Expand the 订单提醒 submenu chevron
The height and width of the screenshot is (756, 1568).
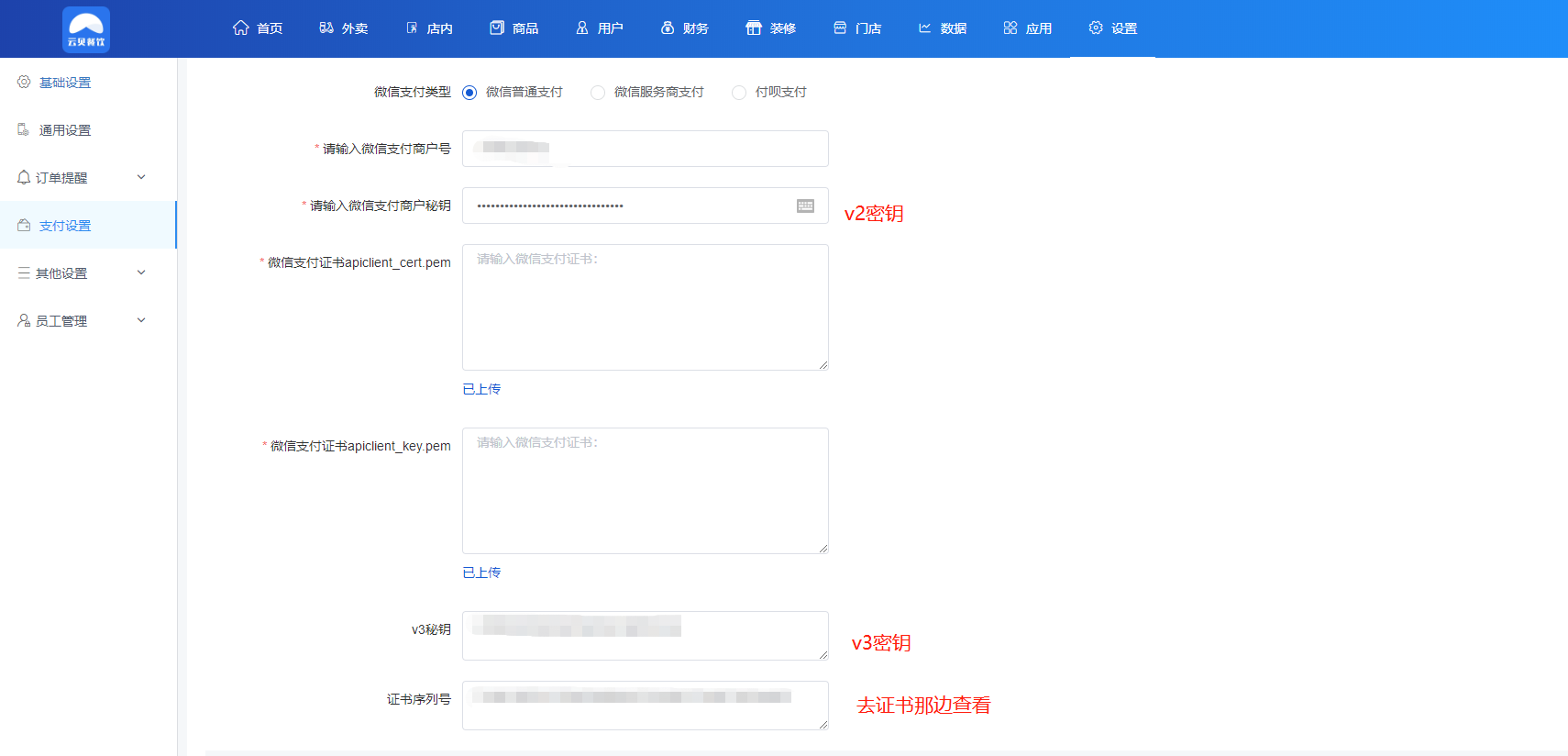pos(141,177)
